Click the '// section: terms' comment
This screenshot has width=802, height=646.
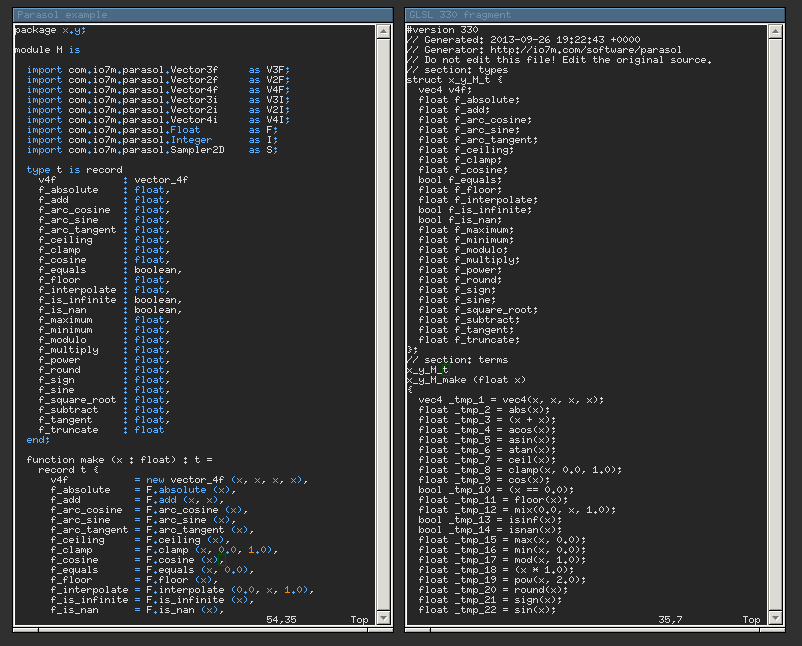[457, 360]
